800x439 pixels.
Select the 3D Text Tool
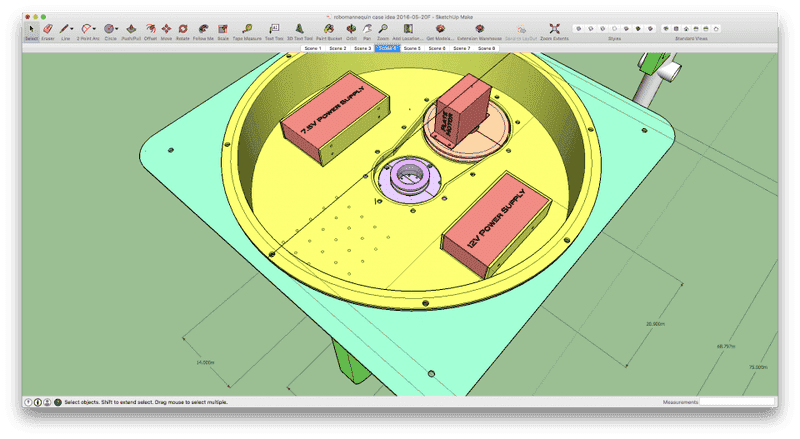point(301,30)
